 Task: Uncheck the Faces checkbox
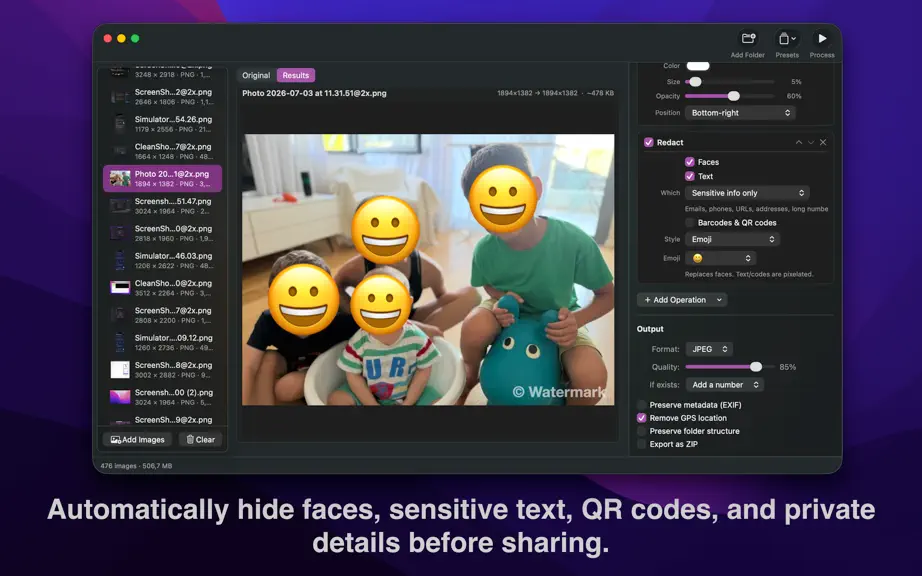pos(690,162)
